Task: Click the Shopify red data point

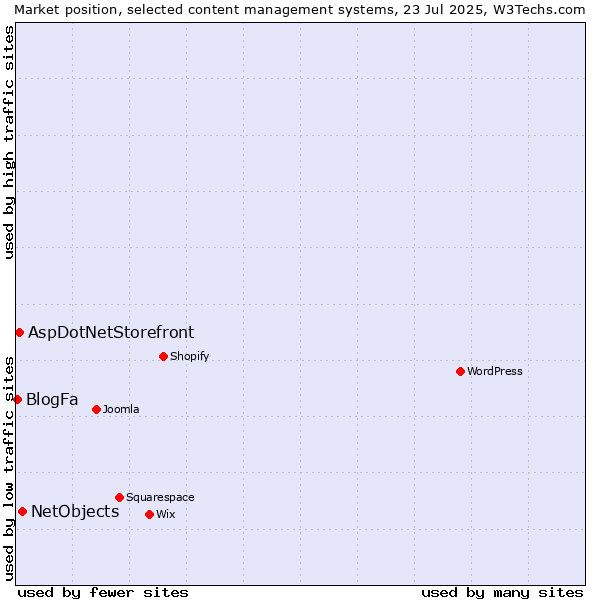Action: 163,357
